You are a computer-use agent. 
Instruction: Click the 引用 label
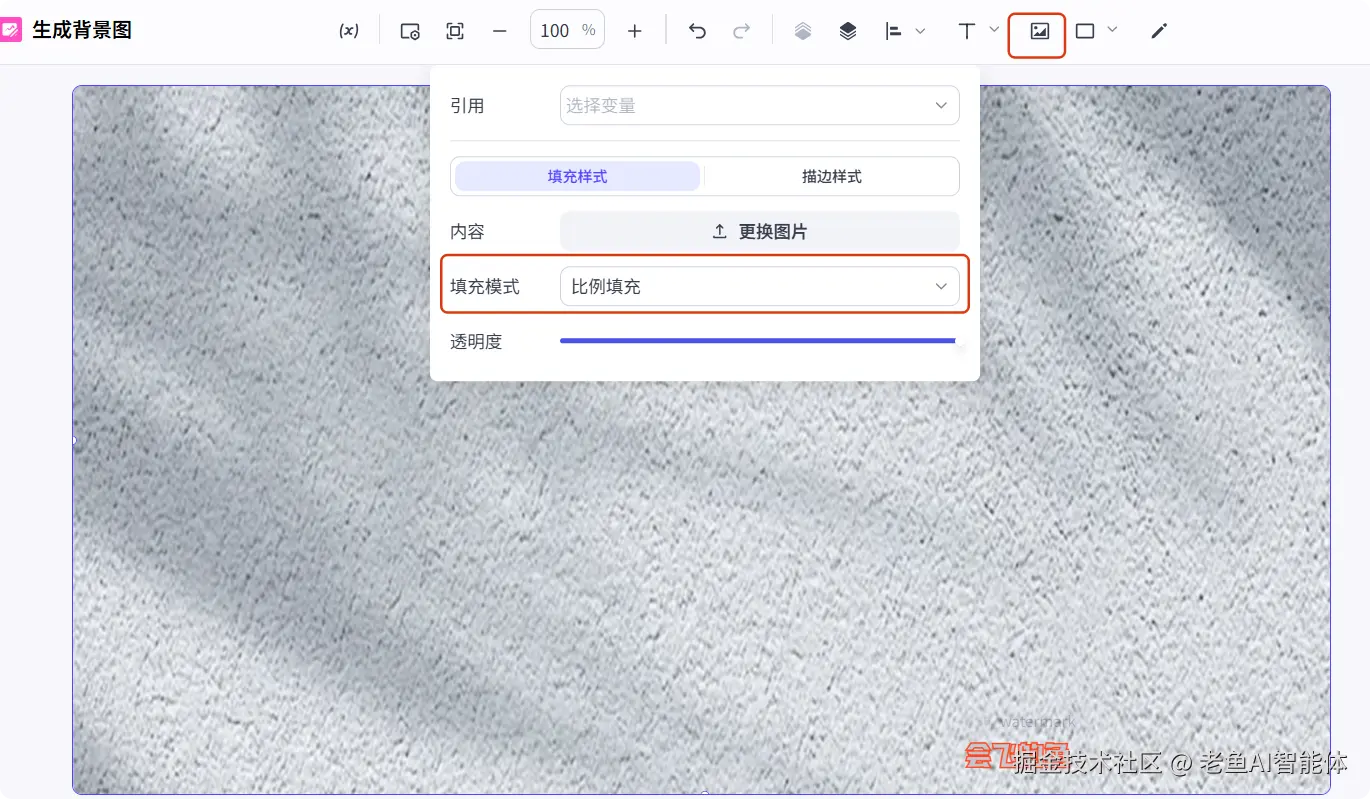467,106
